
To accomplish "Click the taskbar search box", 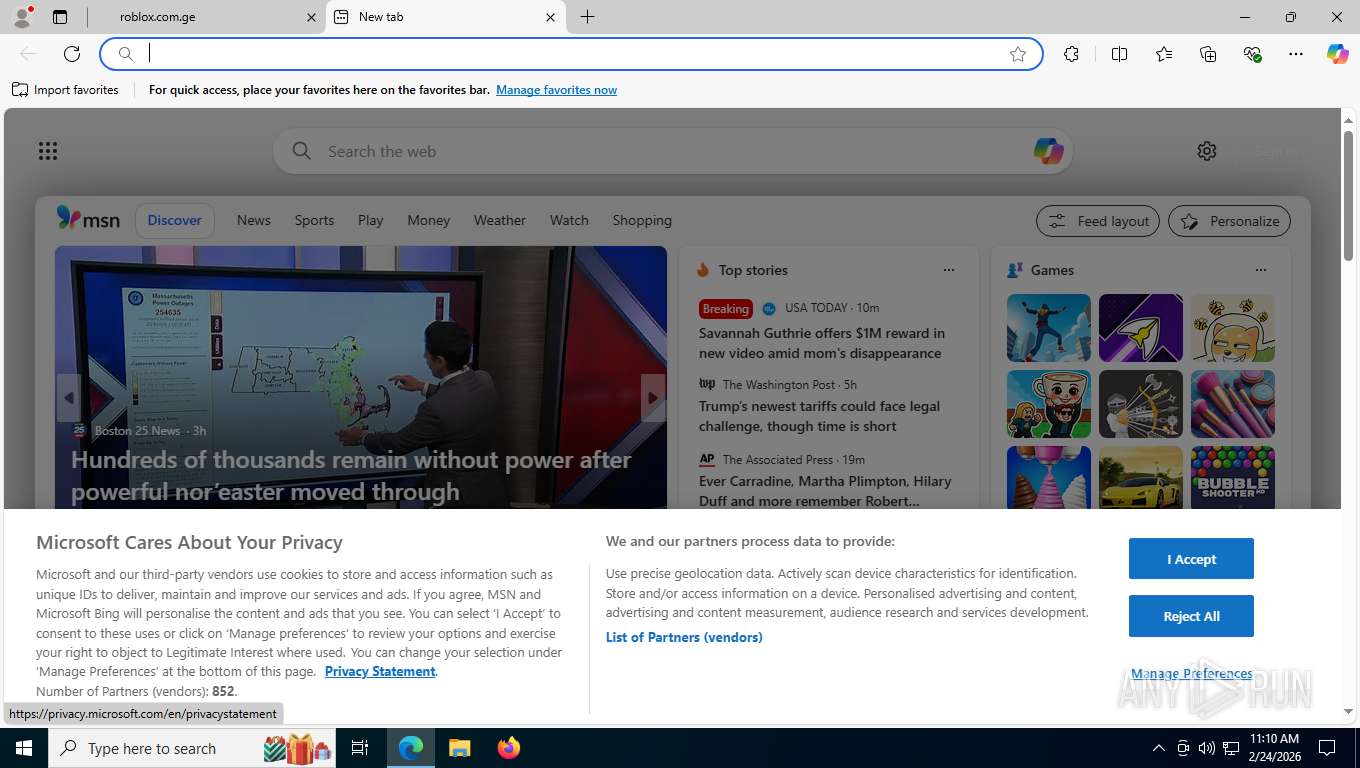I will (192, 748).
